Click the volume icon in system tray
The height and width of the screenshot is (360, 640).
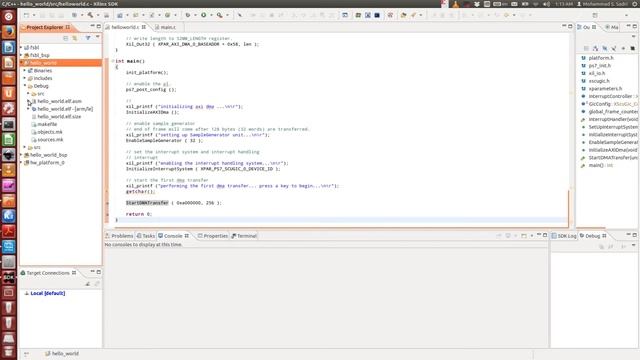click(x=547, y=4)
